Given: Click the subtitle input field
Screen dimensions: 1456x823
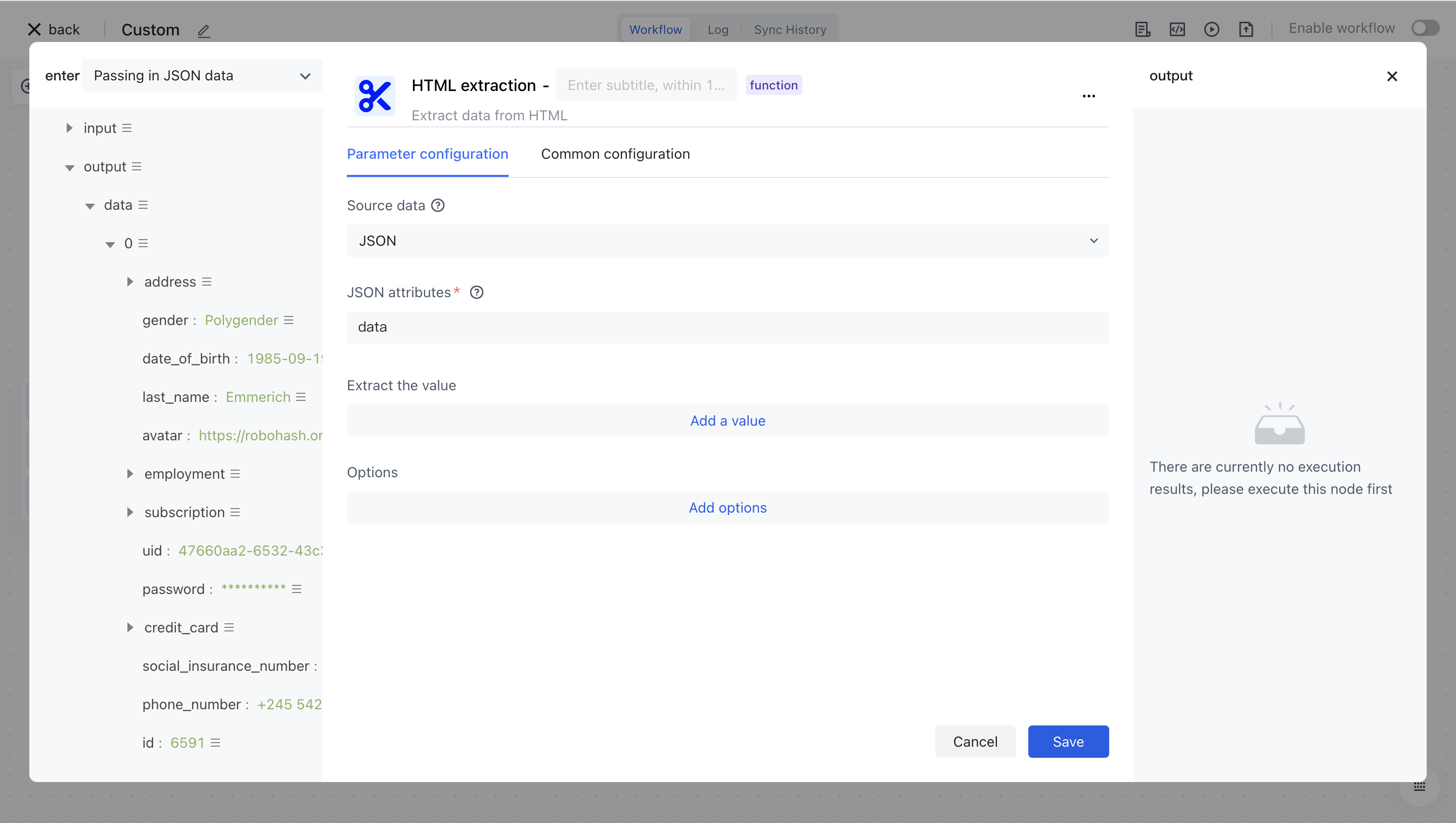Looking at the screenshot, I should pos(646,85).
